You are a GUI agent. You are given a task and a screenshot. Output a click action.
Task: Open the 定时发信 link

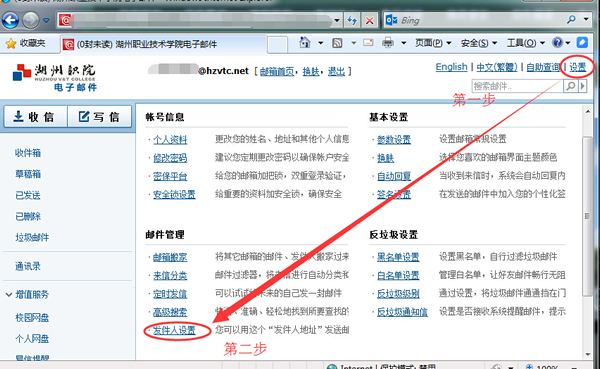tap(170, 294)
